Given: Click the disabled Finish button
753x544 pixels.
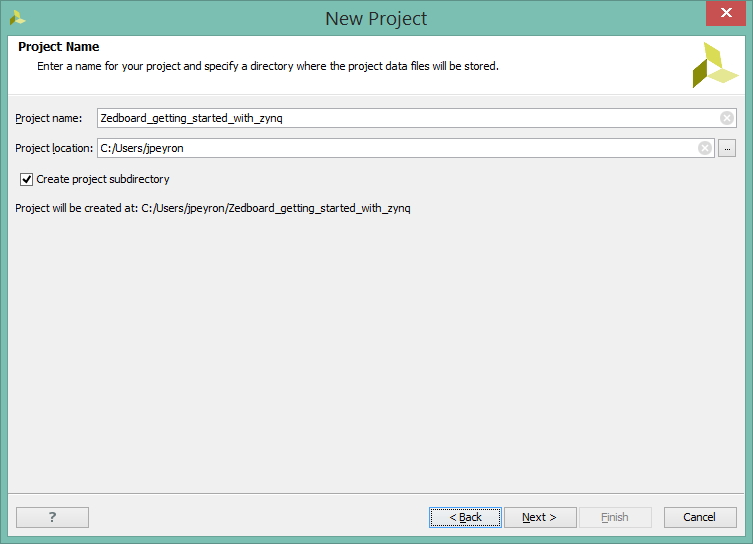Looking at the screenshot, I should (x=615, y=517).
